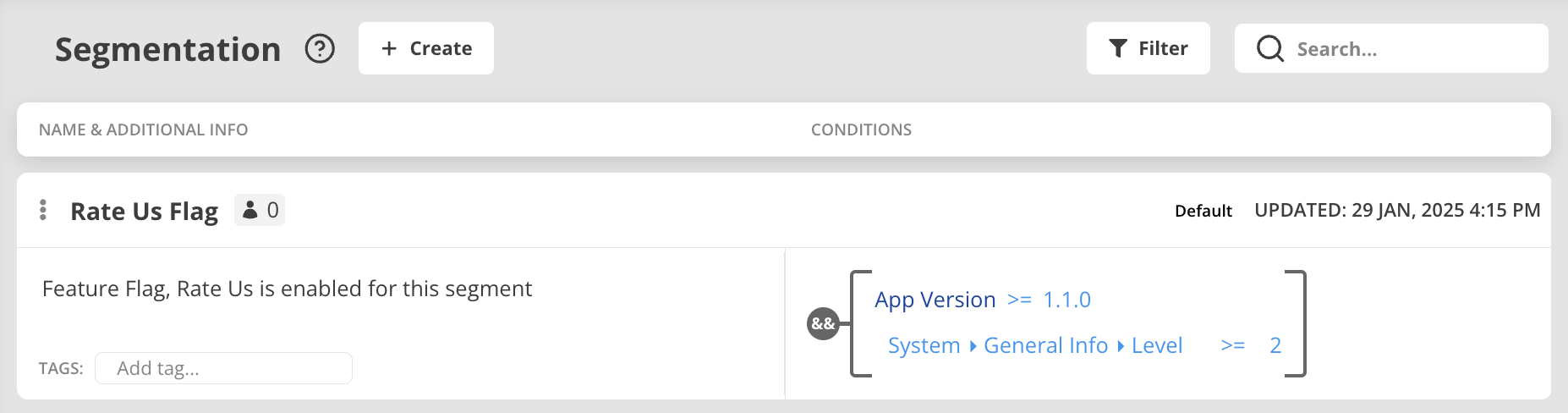
Task: Sort by Name & Additional Info header
Action: [x=143, y=129]
